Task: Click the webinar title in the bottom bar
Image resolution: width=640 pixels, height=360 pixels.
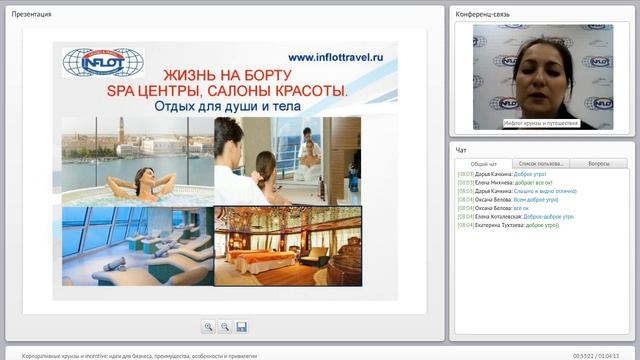Action: 140,356
